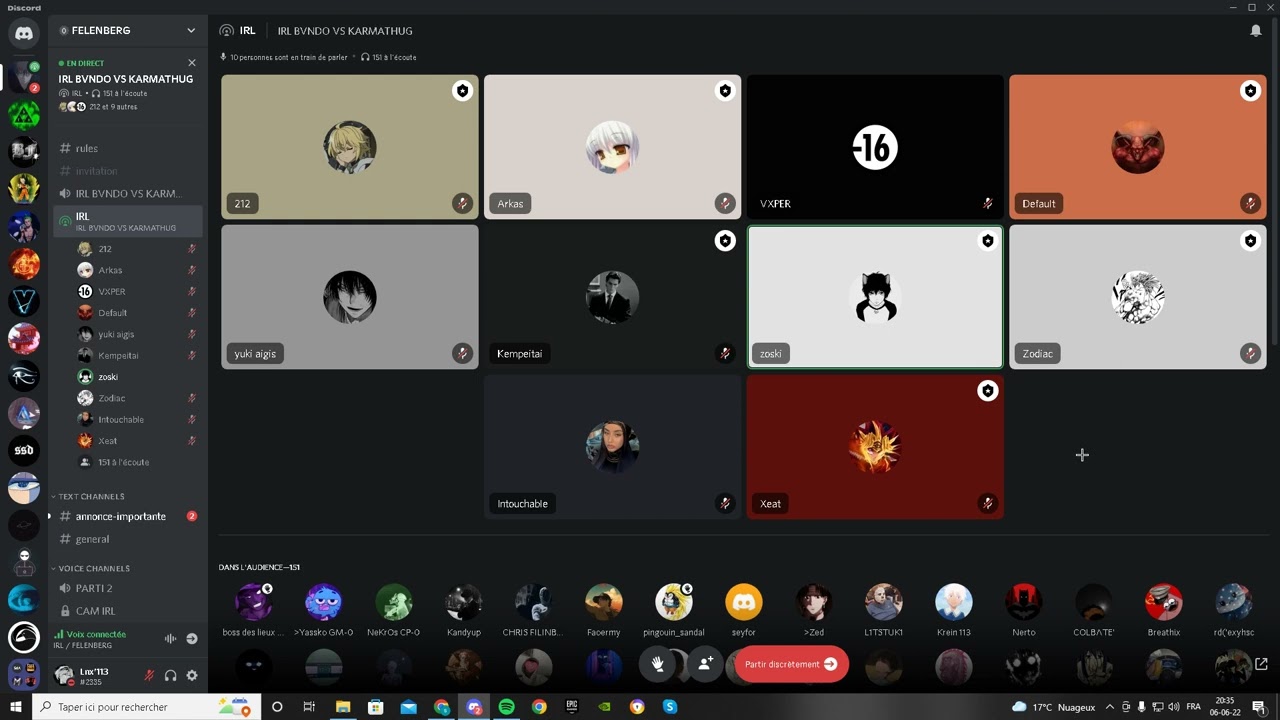Click moderator shield on 212 tile

pos(462,91)
